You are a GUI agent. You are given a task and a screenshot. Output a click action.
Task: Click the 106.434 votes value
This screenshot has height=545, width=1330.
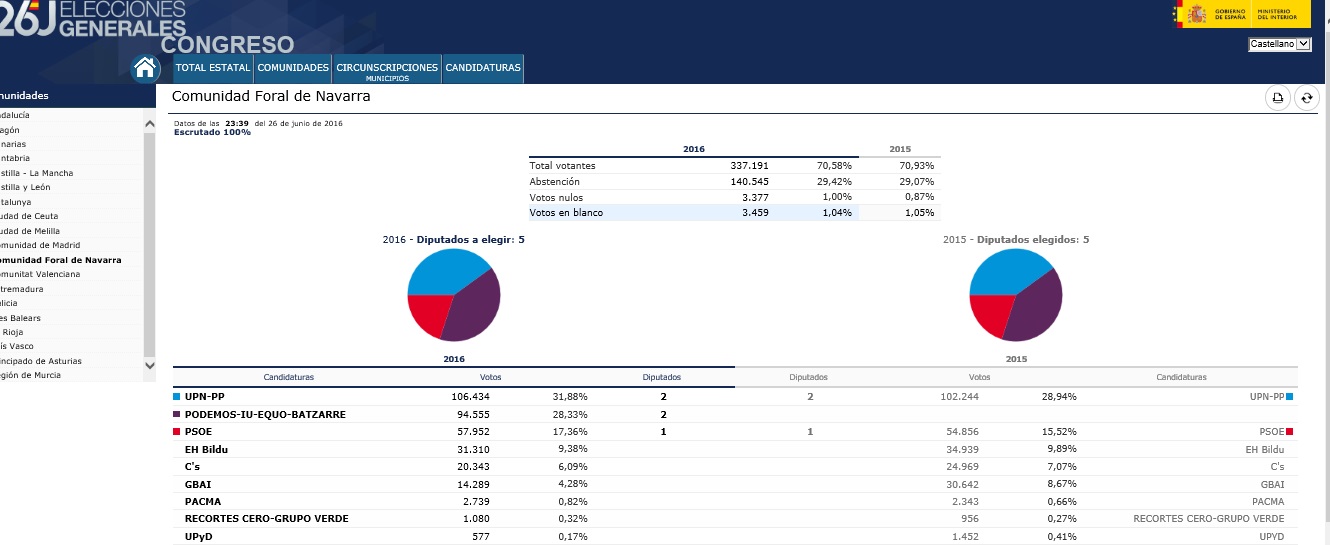pyautogui.click(x=471, y=397)
